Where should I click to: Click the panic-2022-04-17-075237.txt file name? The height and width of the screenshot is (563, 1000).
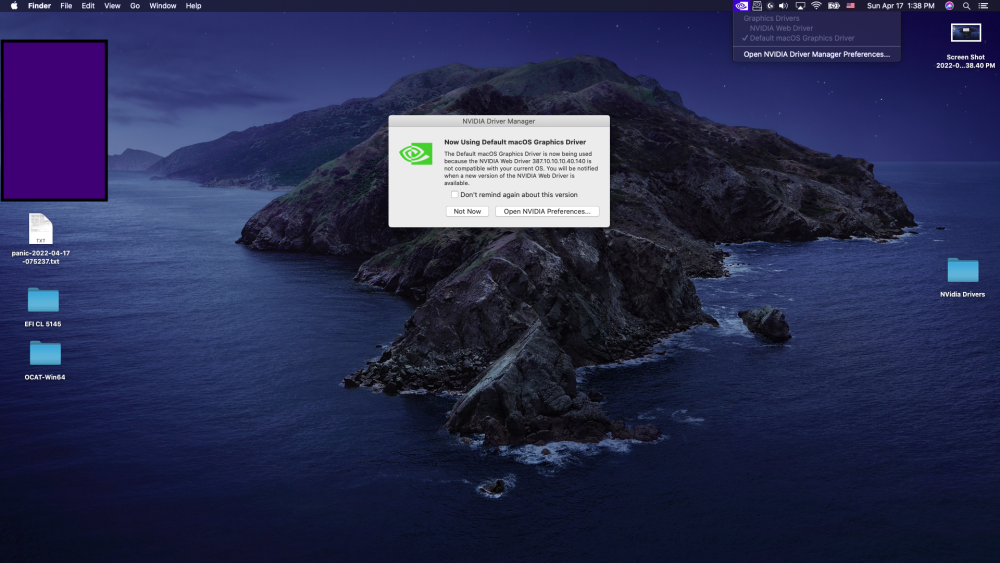41,257
